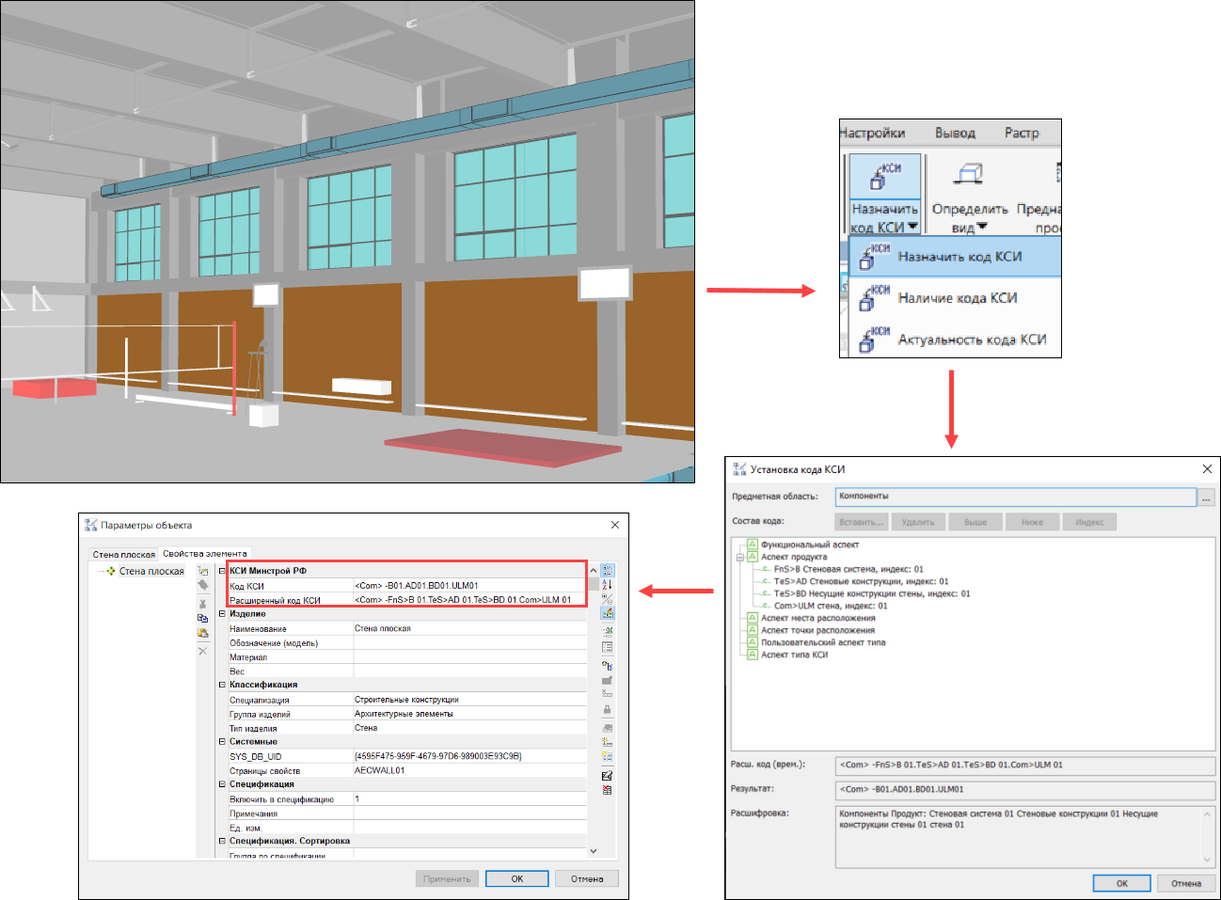Click the Результат code field
The width and height of the screenshot is (1221, 900).
click(x=1025, y=790)
